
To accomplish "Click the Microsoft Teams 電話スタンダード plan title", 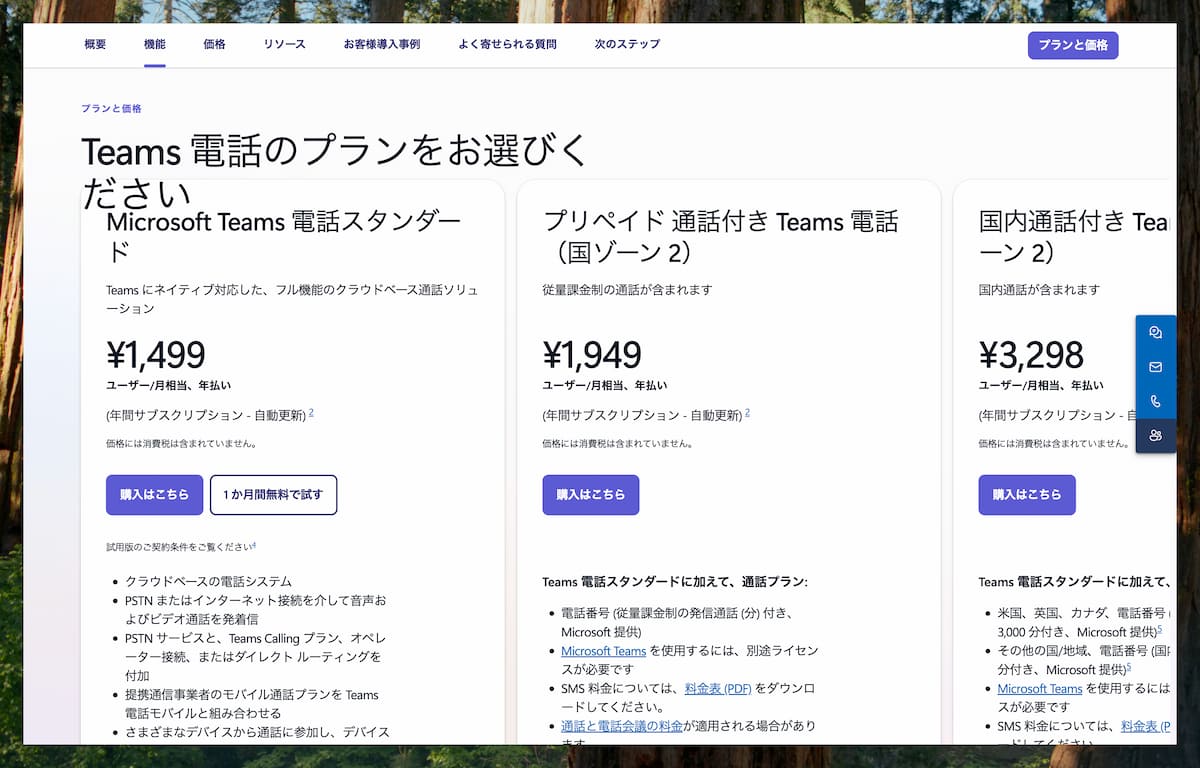I will (x=284, y=236).
